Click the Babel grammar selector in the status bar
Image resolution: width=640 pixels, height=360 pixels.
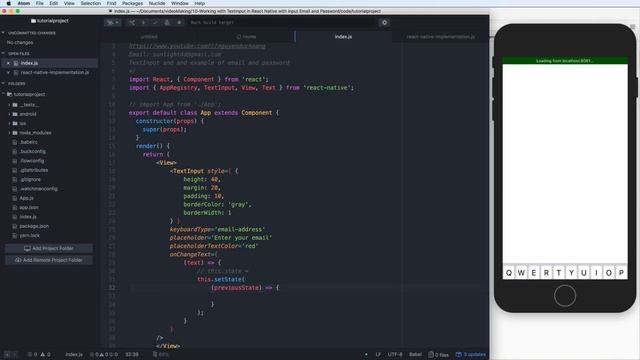[415, 354]
